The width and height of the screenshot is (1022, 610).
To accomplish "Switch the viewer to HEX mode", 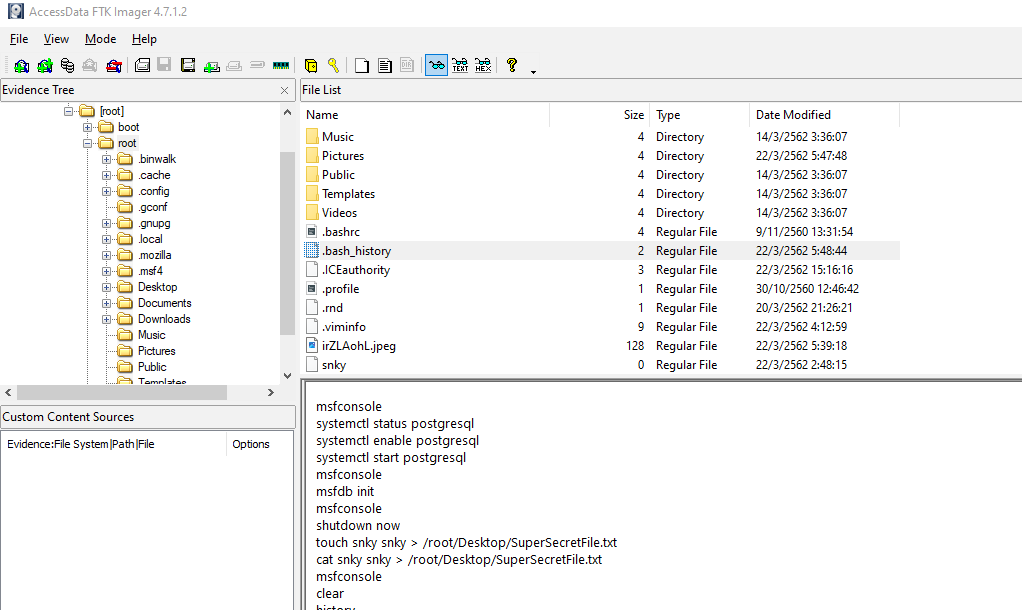I will (x=483, y=66).
